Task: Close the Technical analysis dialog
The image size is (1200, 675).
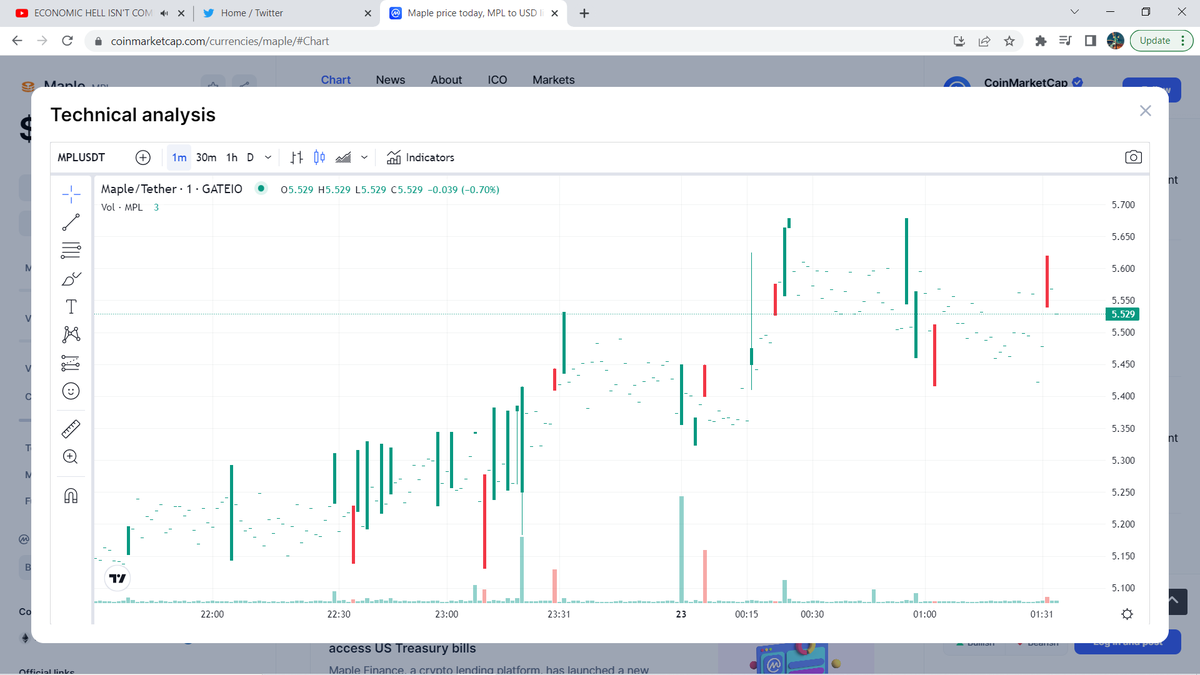Action: coord(1146,111)
